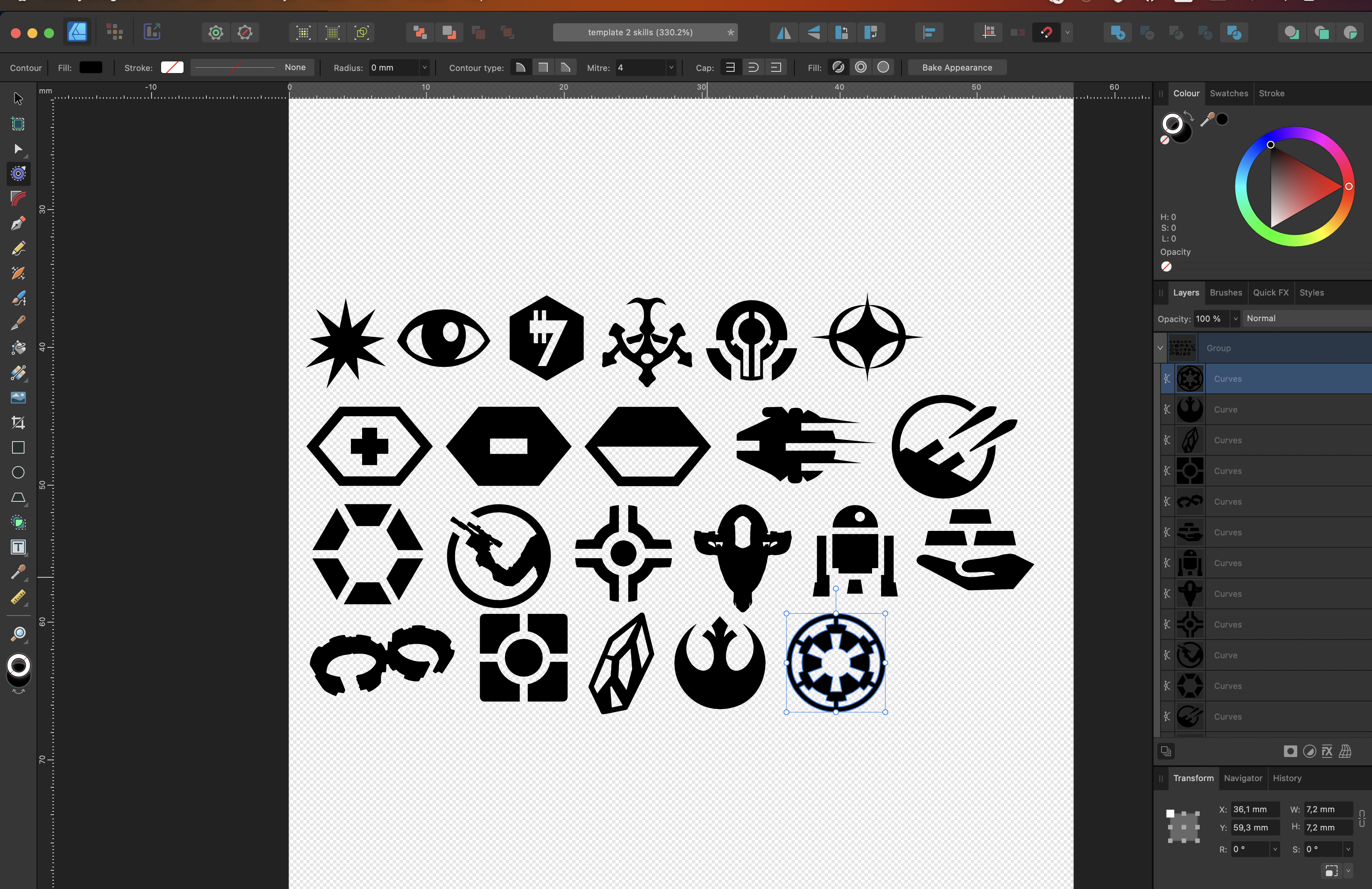The height and width of the screenshot is (889, 1372).
Task: Select the Measure ruler tool
Action: pos(18,597)
